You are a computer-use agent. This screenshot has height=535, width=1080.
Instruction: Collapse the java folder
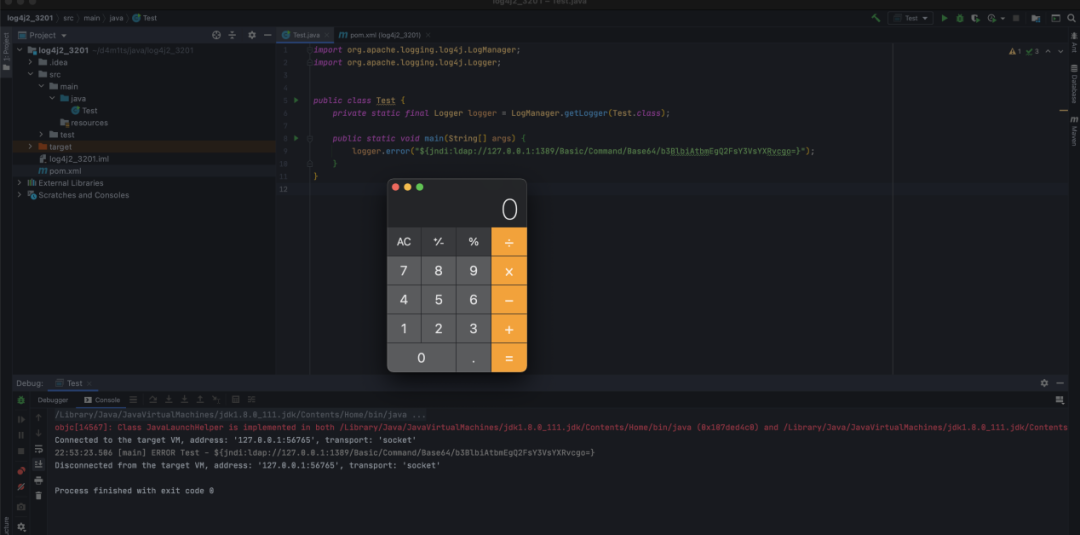53,98
